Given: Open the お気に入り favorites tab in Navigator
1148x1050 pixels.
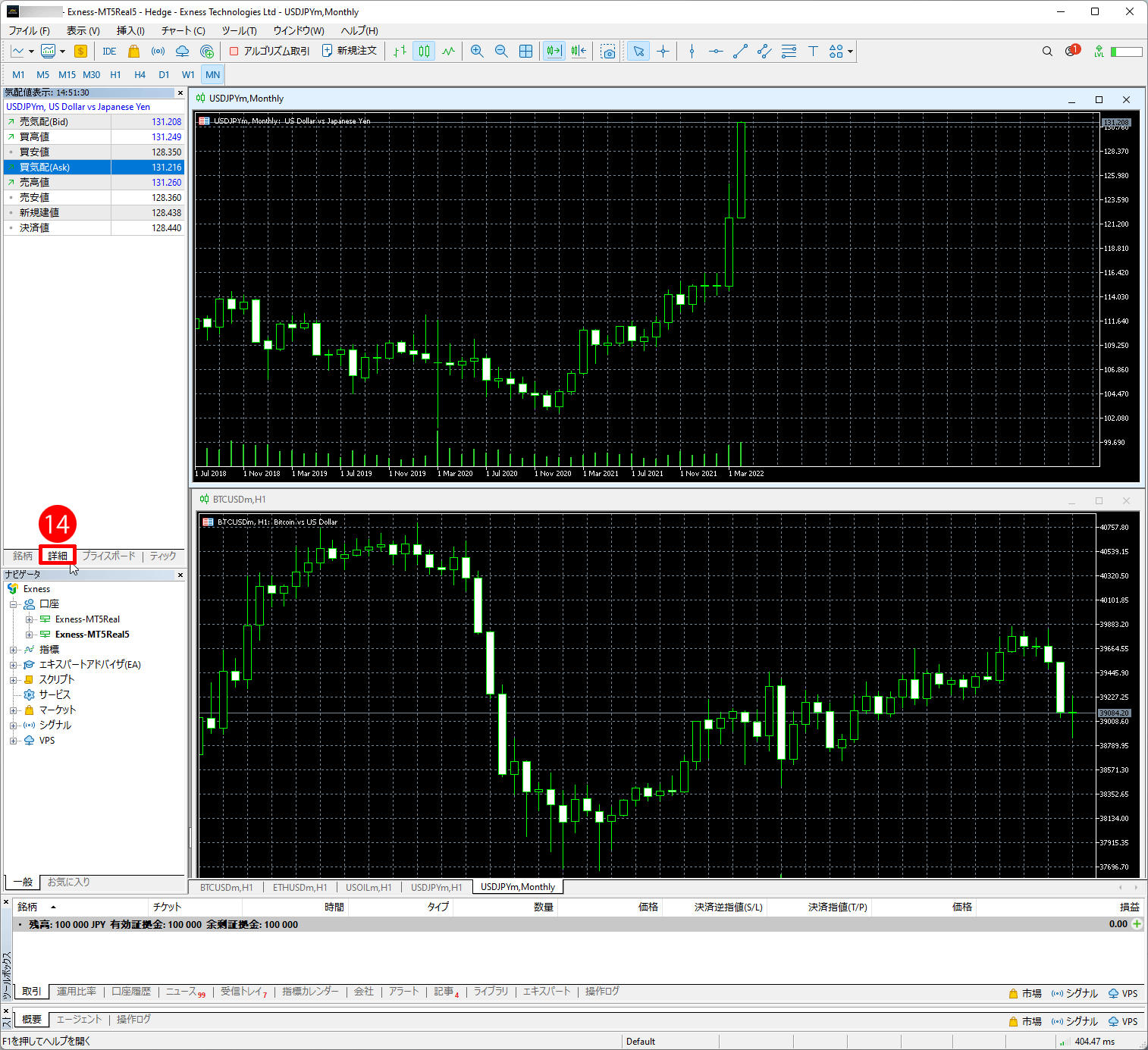Looking at the screenshot, I should (68, 882).
